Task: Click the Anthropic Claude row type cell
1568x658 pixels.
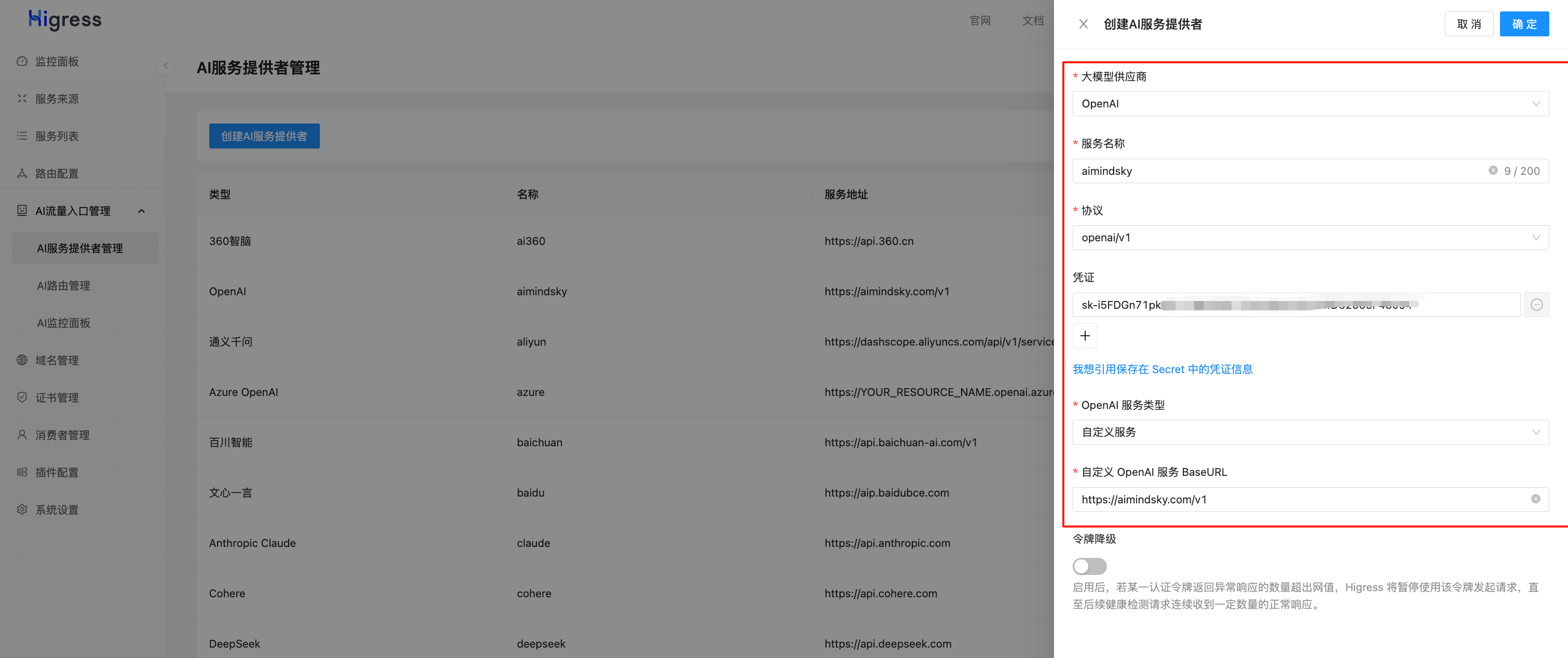Action: (x=253, y=543)
